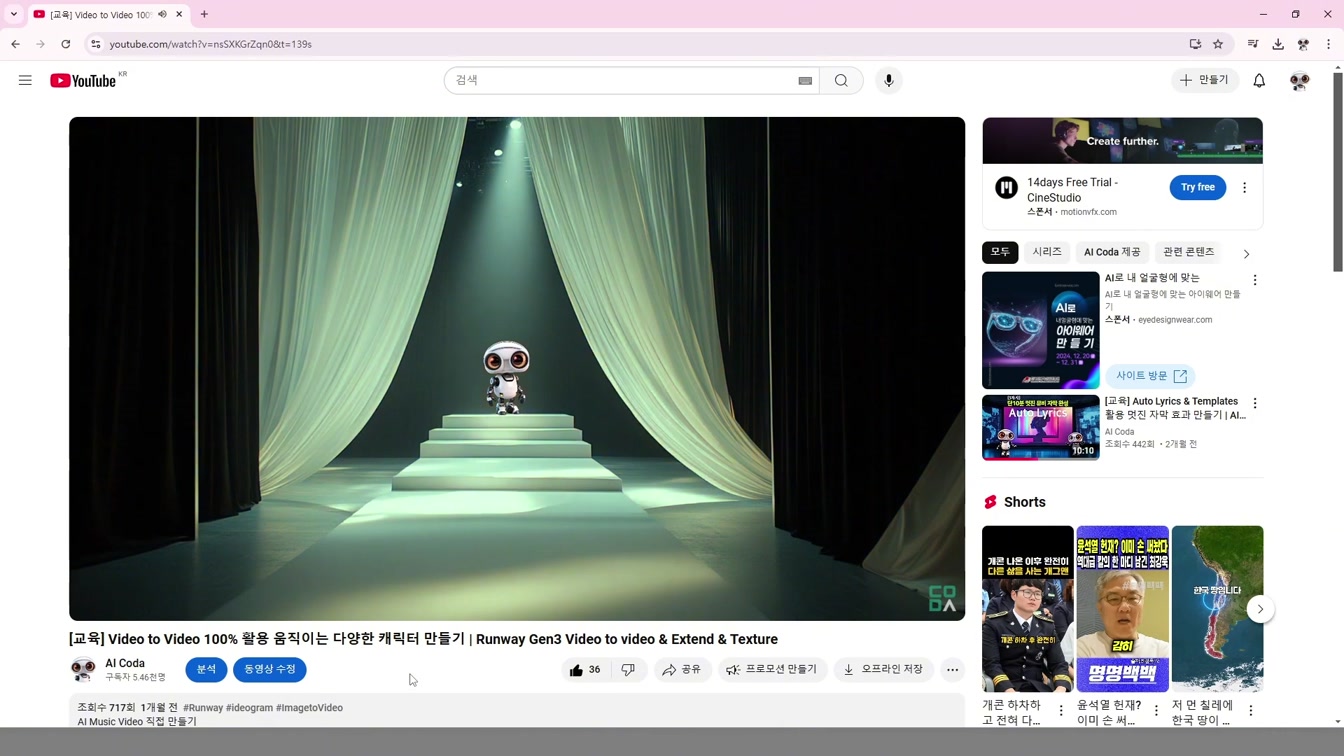Click the page vertical scrollbar

1338,170
